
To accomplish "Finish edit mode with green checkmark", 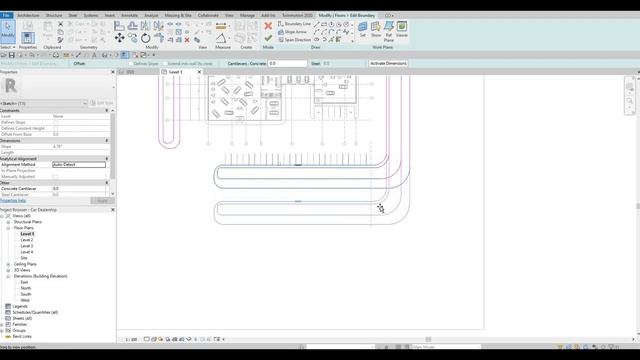I will [268, 38].
